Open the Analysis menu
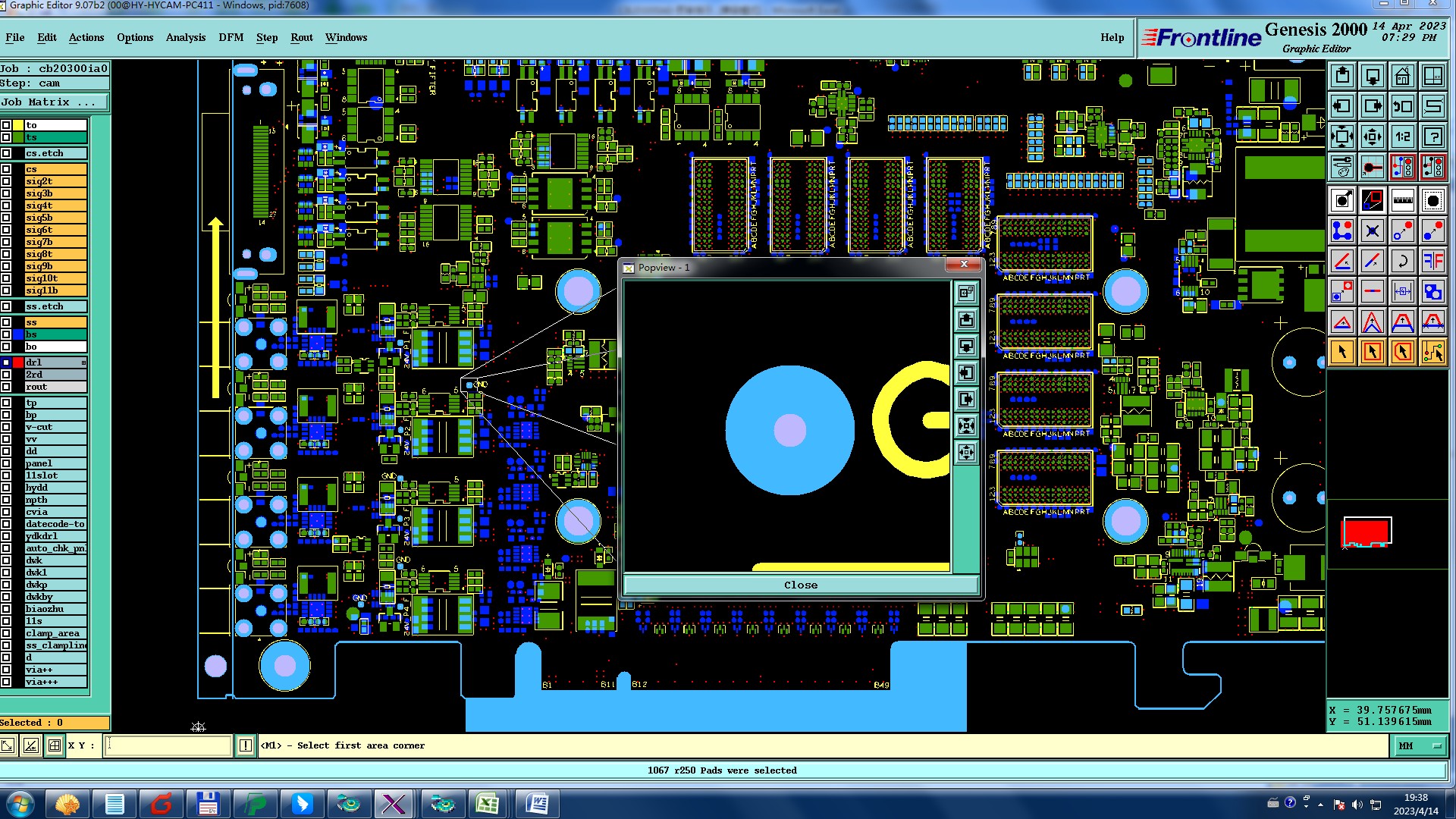 (185, 37)
